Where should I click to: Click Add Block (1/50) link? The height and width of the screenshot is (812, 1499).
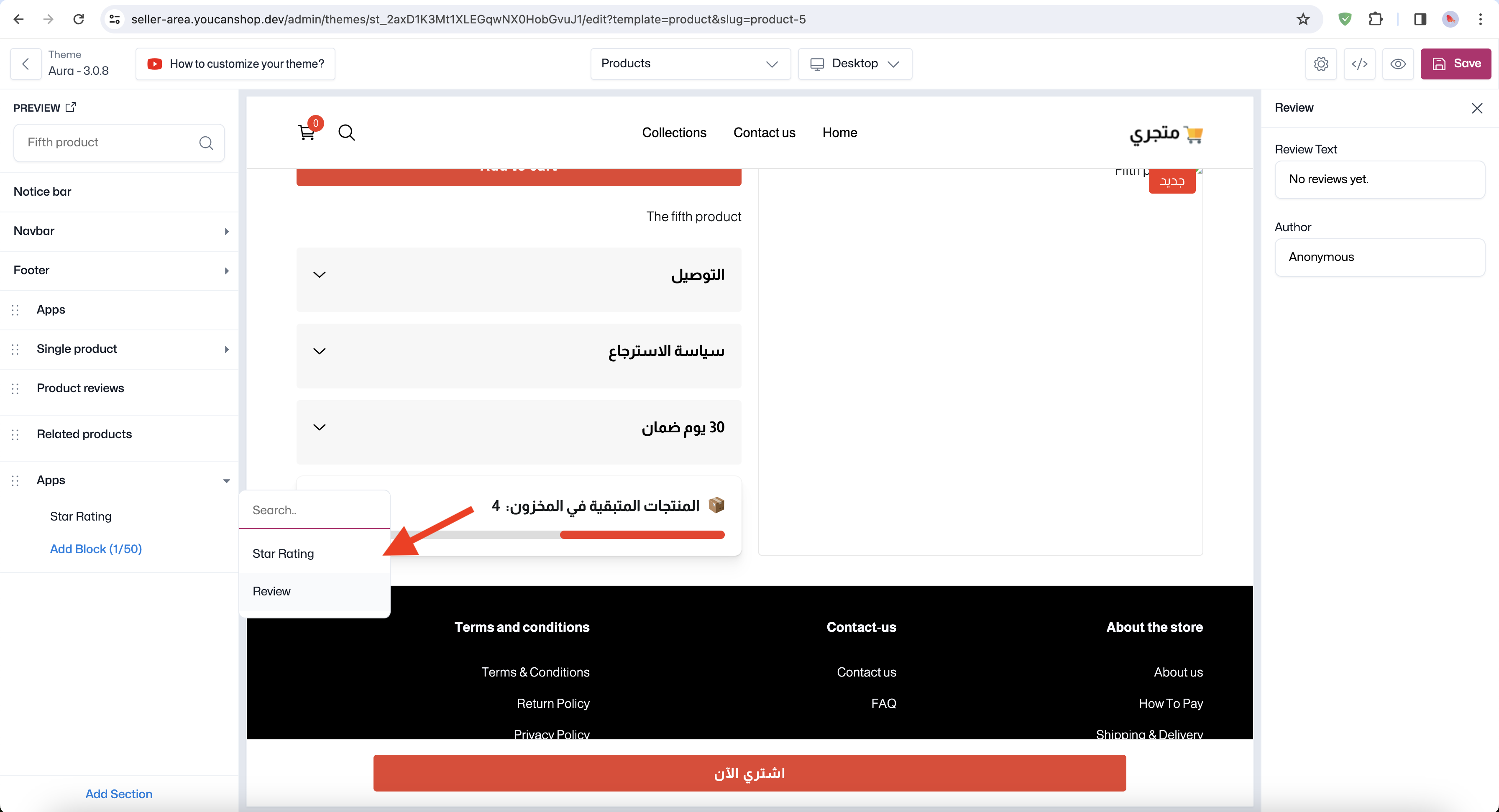96,549
